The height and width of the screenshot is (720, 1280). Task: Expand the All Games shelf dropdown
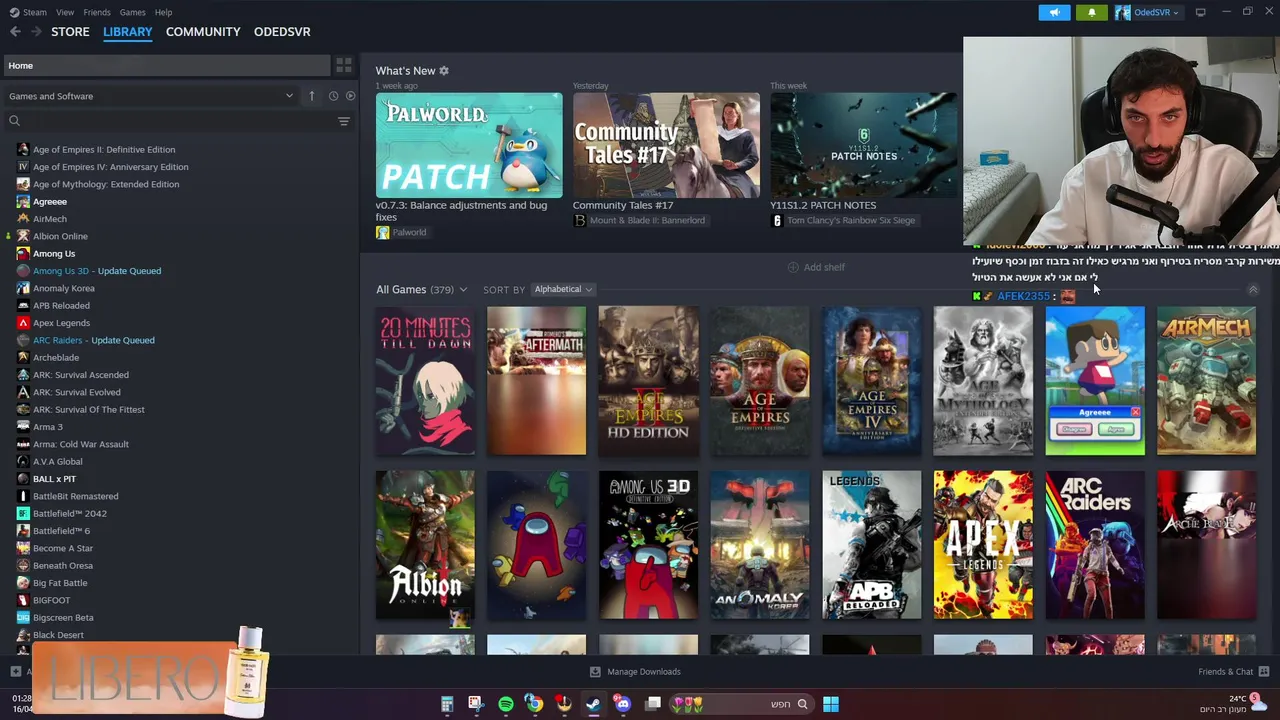point(421,289)
